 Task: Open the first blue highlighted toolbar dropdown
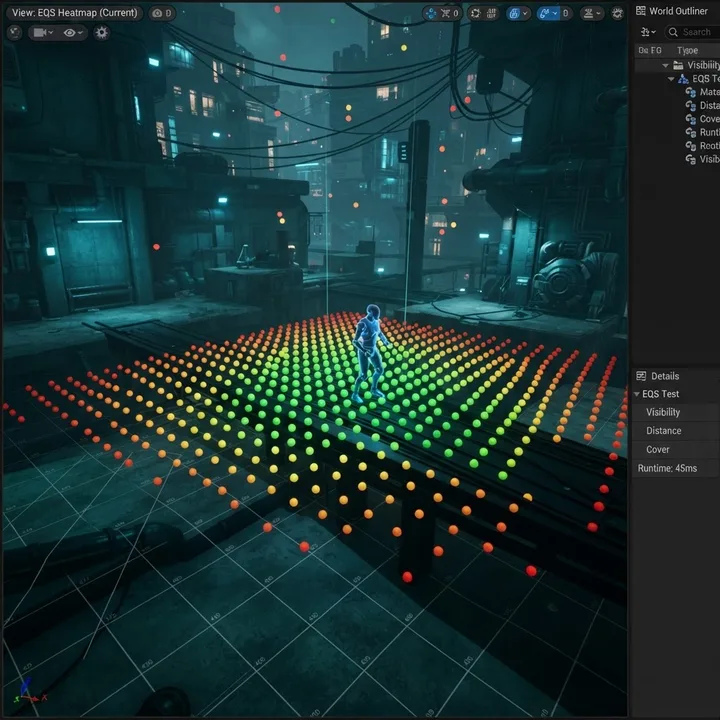pyautogui.click(x=518, y=13)
